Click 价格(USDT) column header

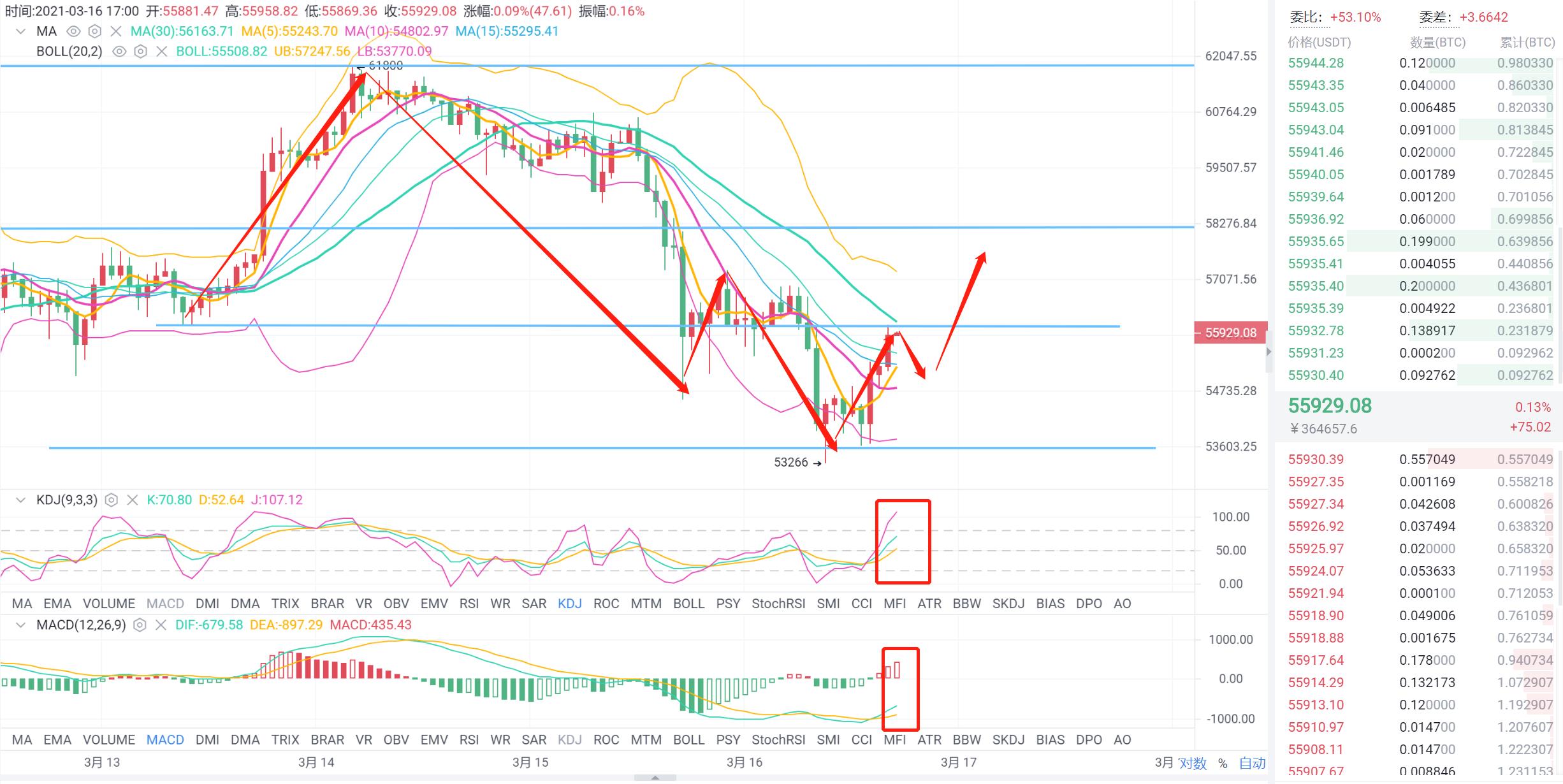pyautogui.click(x=1319, y=42)
